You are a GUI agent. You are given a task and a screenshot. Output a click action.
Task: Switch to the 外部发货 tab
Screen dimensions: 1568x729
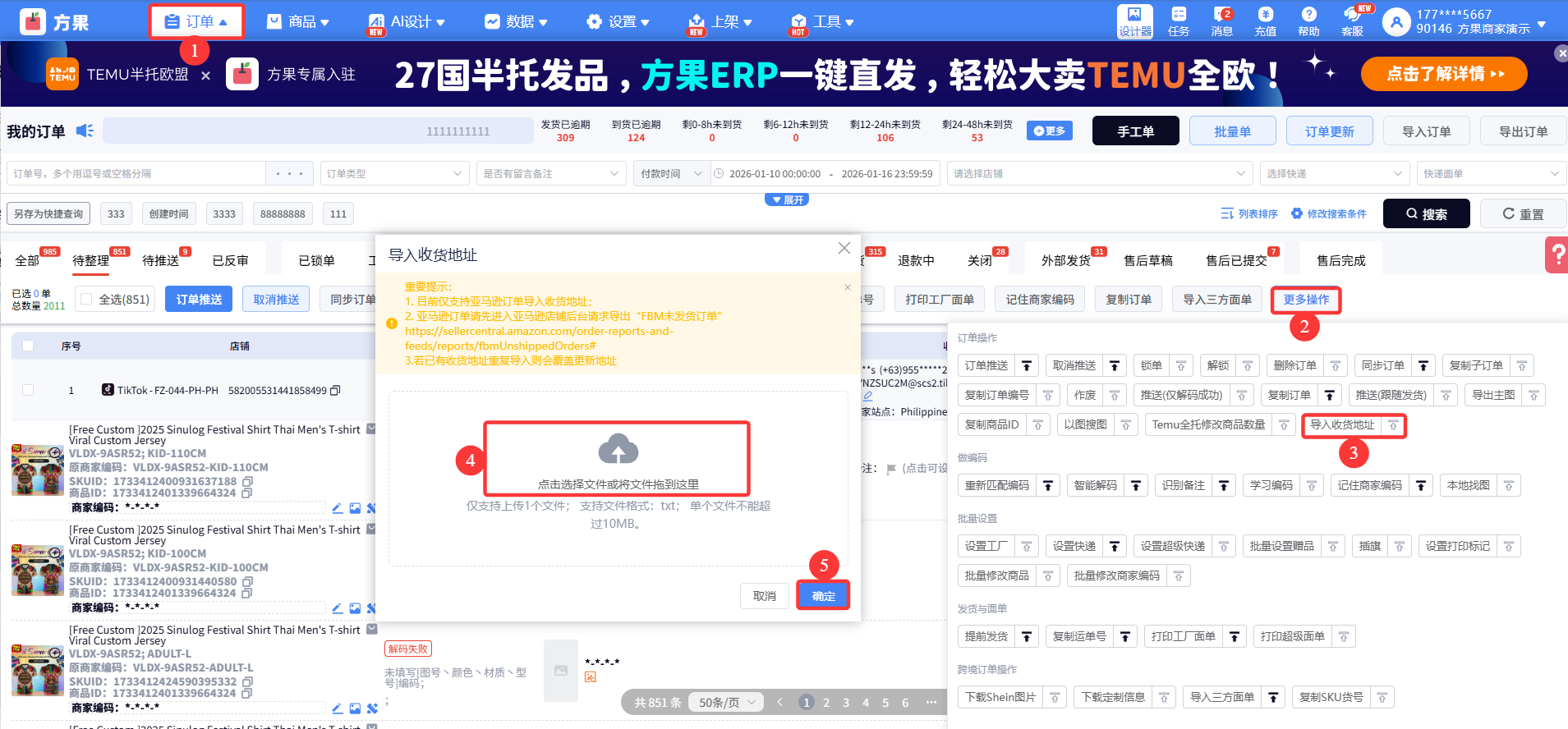point(1066,260)
